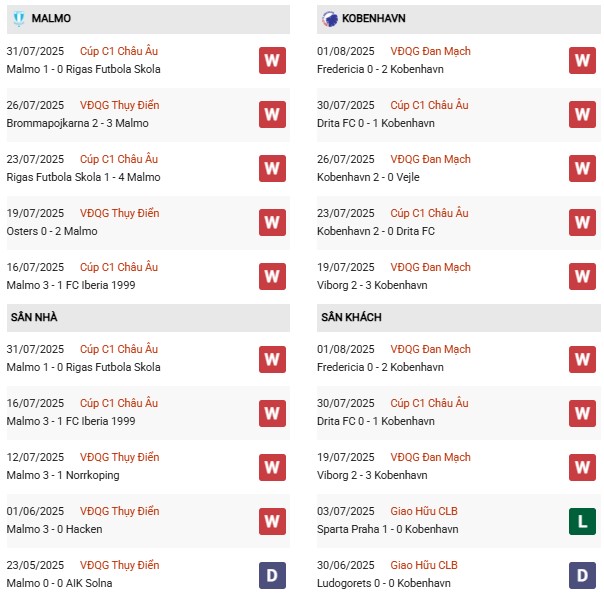Click VĐQG Đan Mạch link dated 26/07/2025
Image resolution: width=604 pixels, height=594 pixels.
pos(430,159)
